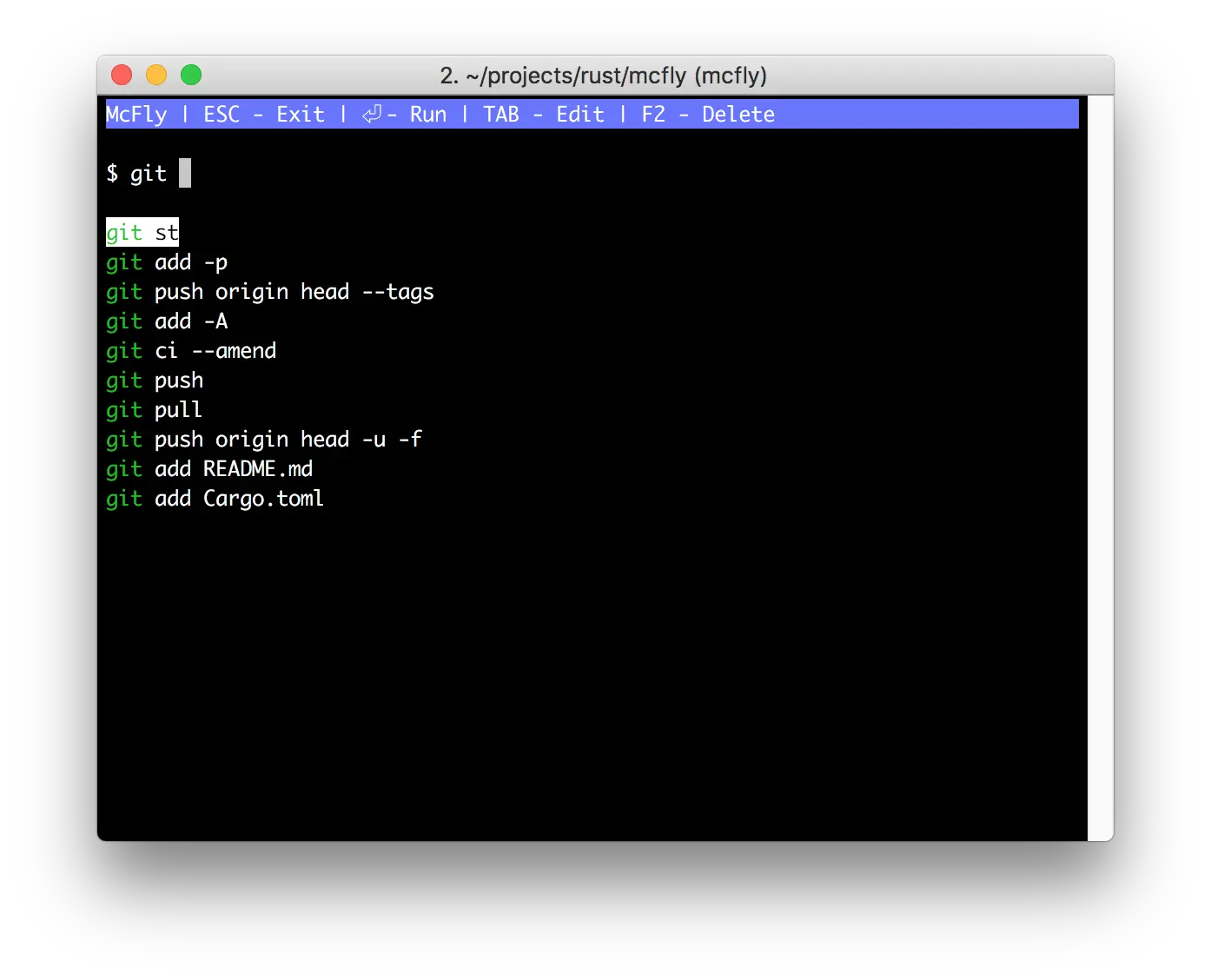Select the highlighted 'git st' suggestion

click(142, 233)
